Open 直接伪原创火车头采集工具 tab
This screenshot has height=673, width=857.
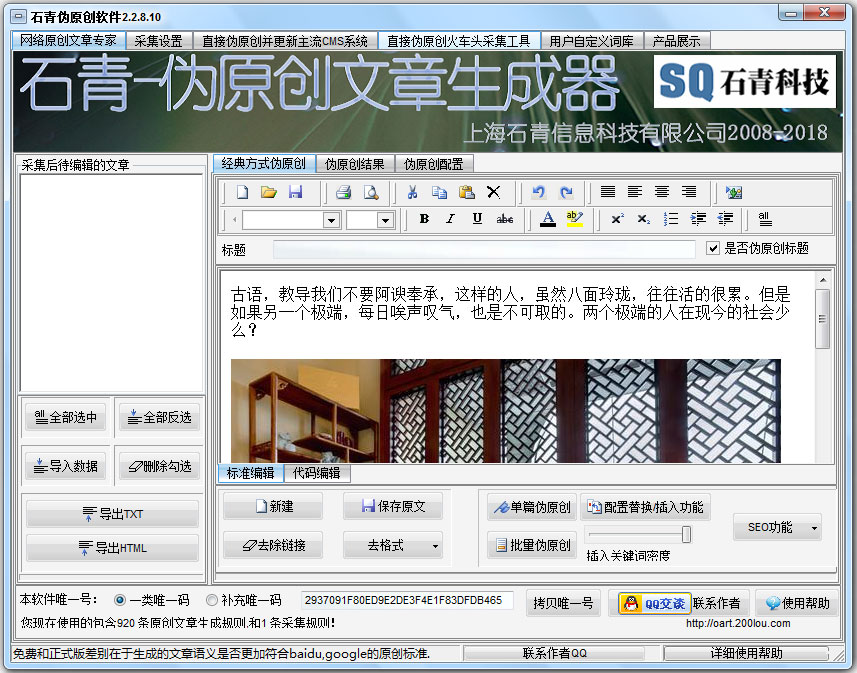coord(459,41)
